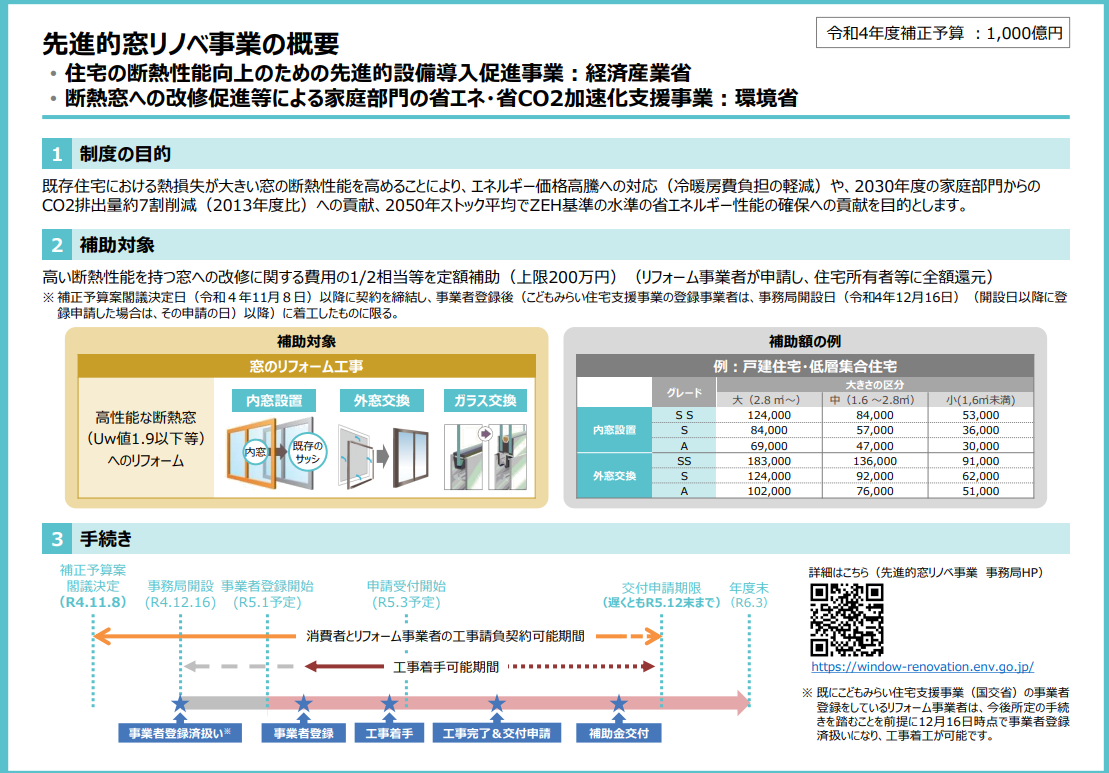Click the 遅くともR5.12末まで deadline label
This screenshot has width=1109, height=773.
[x=661, y=603]
